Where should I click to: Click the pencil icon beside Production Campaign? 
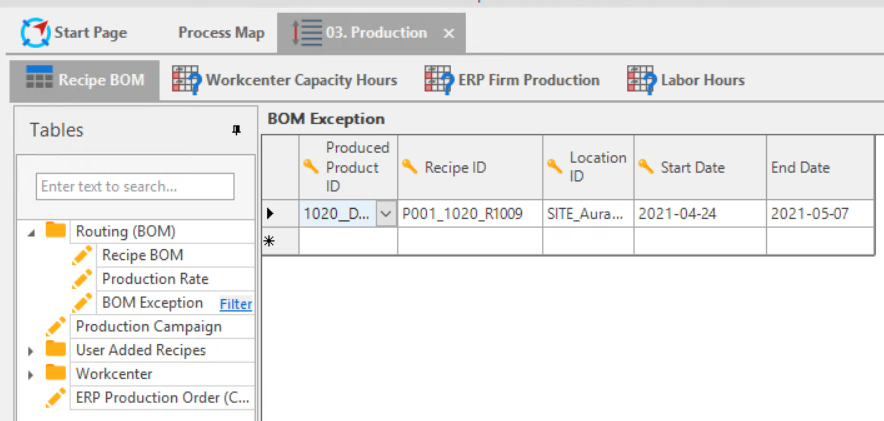(x=56, y=326)
